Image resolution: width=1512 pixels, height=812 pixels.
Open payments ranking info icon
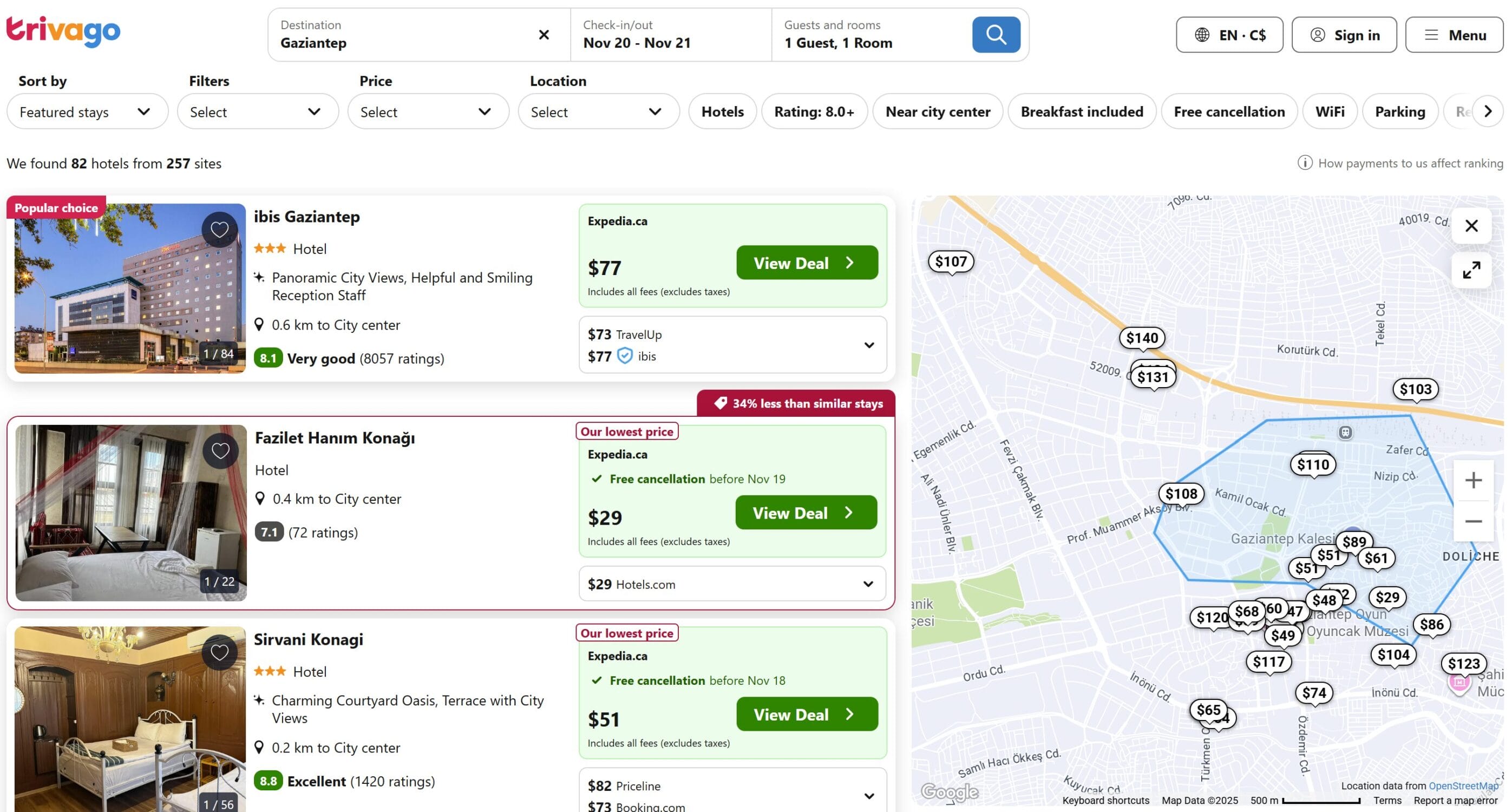(x=1304, y=162)
